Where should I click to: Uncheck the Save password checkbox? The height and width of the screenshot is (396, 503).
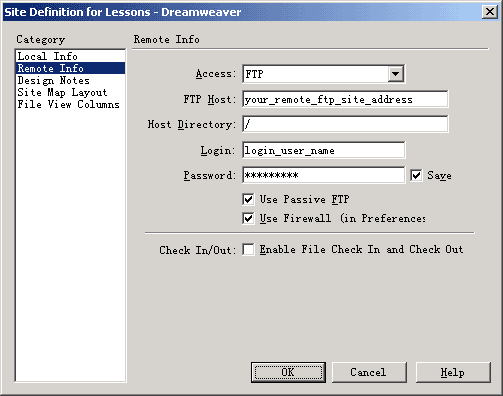[x=416, y=175]
